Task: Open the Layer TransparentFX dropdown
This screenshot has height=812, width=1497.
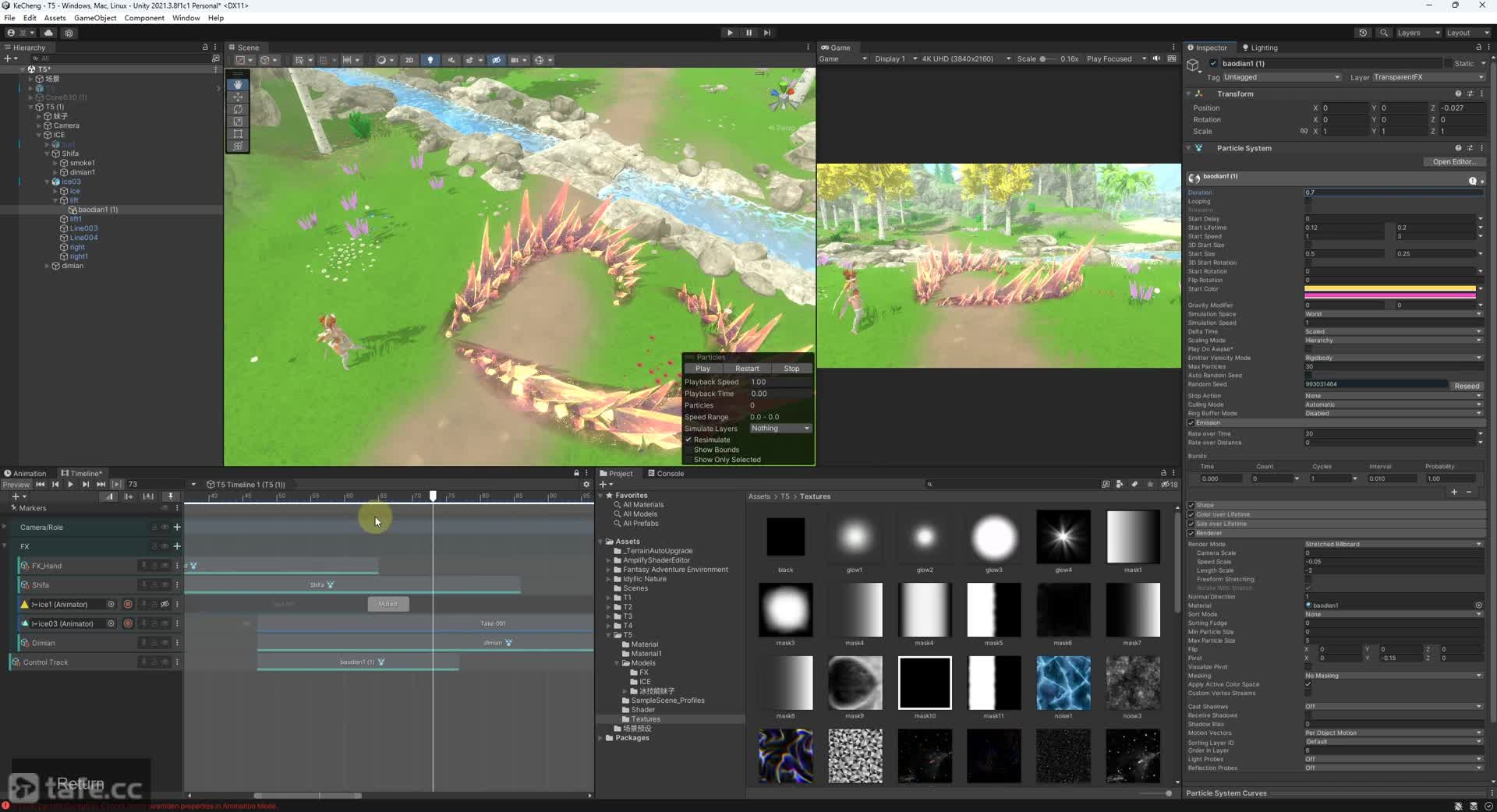Action: click(1428, 77)
